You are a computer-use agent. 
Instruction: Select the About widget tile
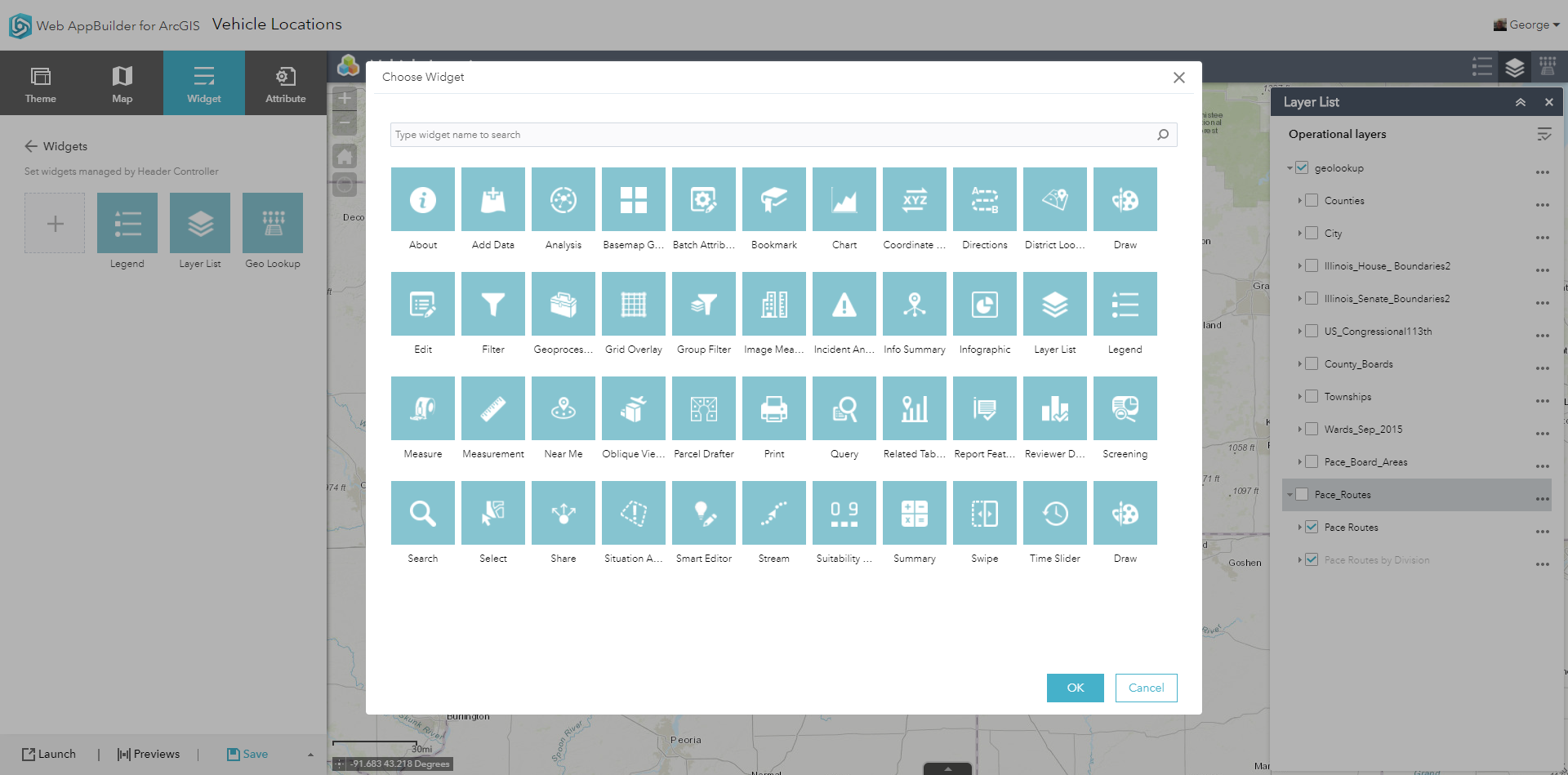423,199
